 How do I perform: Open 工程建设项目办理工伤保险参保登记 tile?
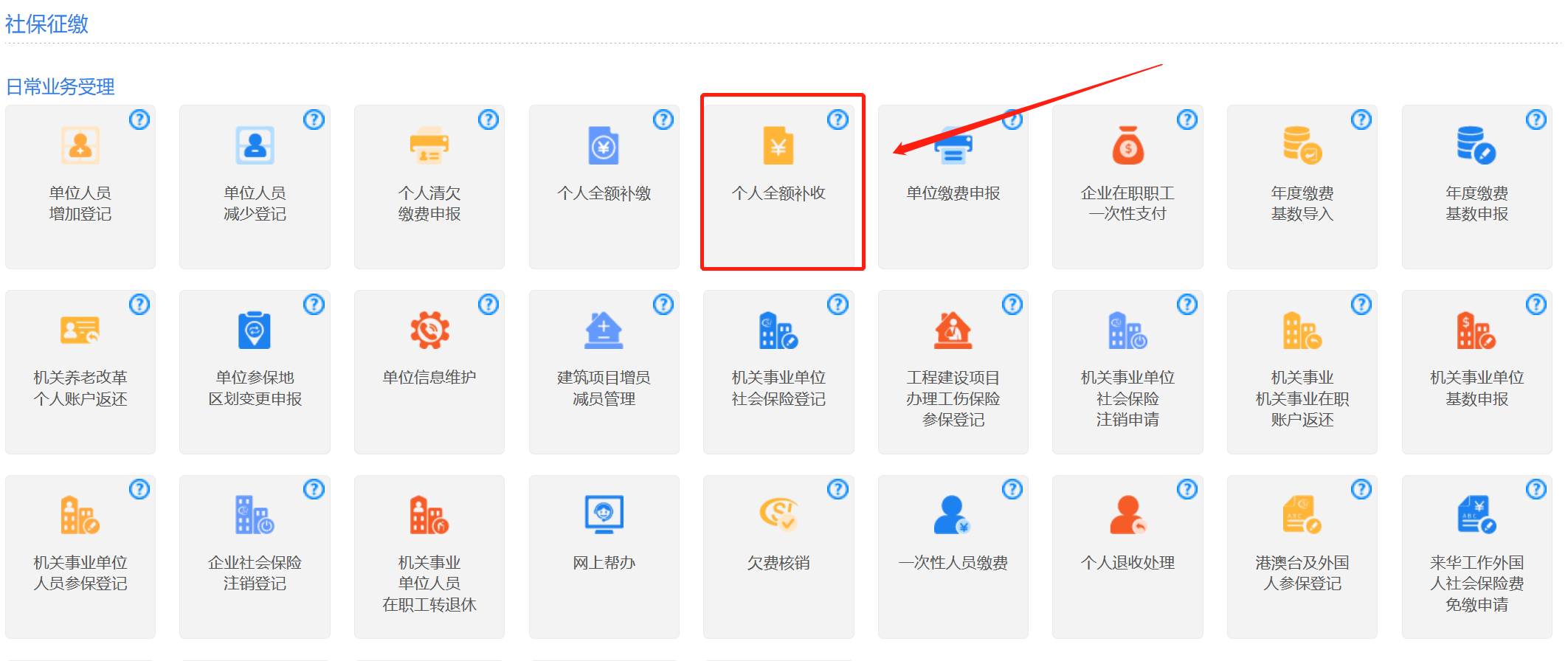pos(953,372)
